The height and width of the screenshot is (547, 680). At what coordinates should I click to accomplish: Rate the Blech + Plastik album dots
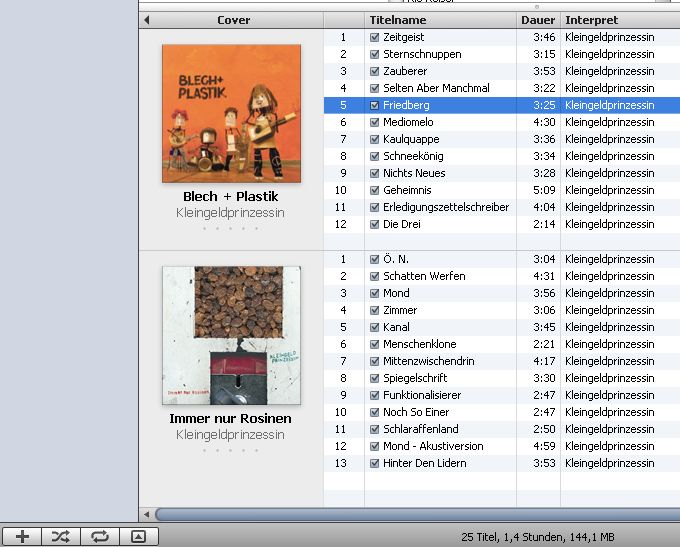[230, 228]
